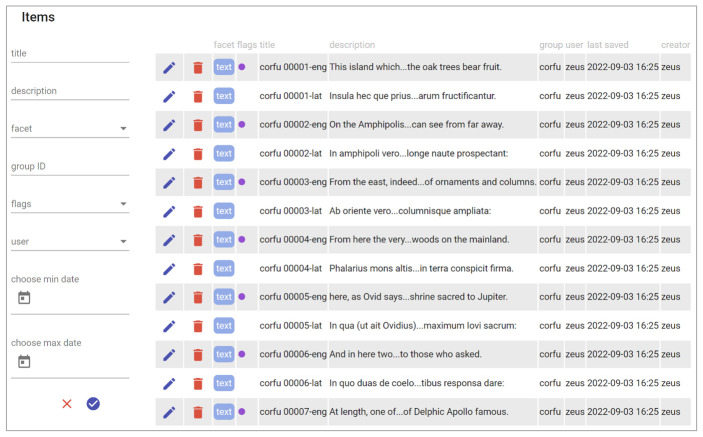Image resolution: width=703 pixels, height=437 pixels.
Task: Focus the description filter field
Action: point(70,91)
